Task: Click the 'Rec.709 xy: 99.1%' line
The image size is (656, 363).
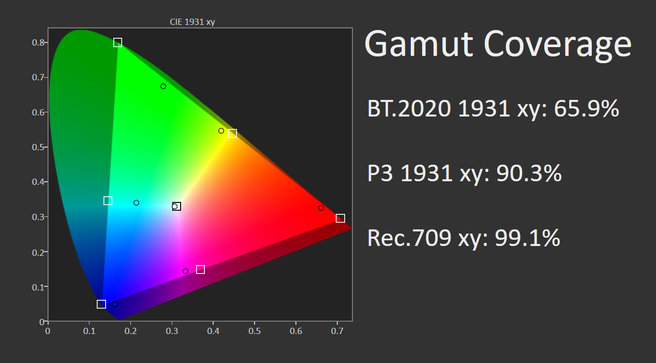Action: (464, 238)
